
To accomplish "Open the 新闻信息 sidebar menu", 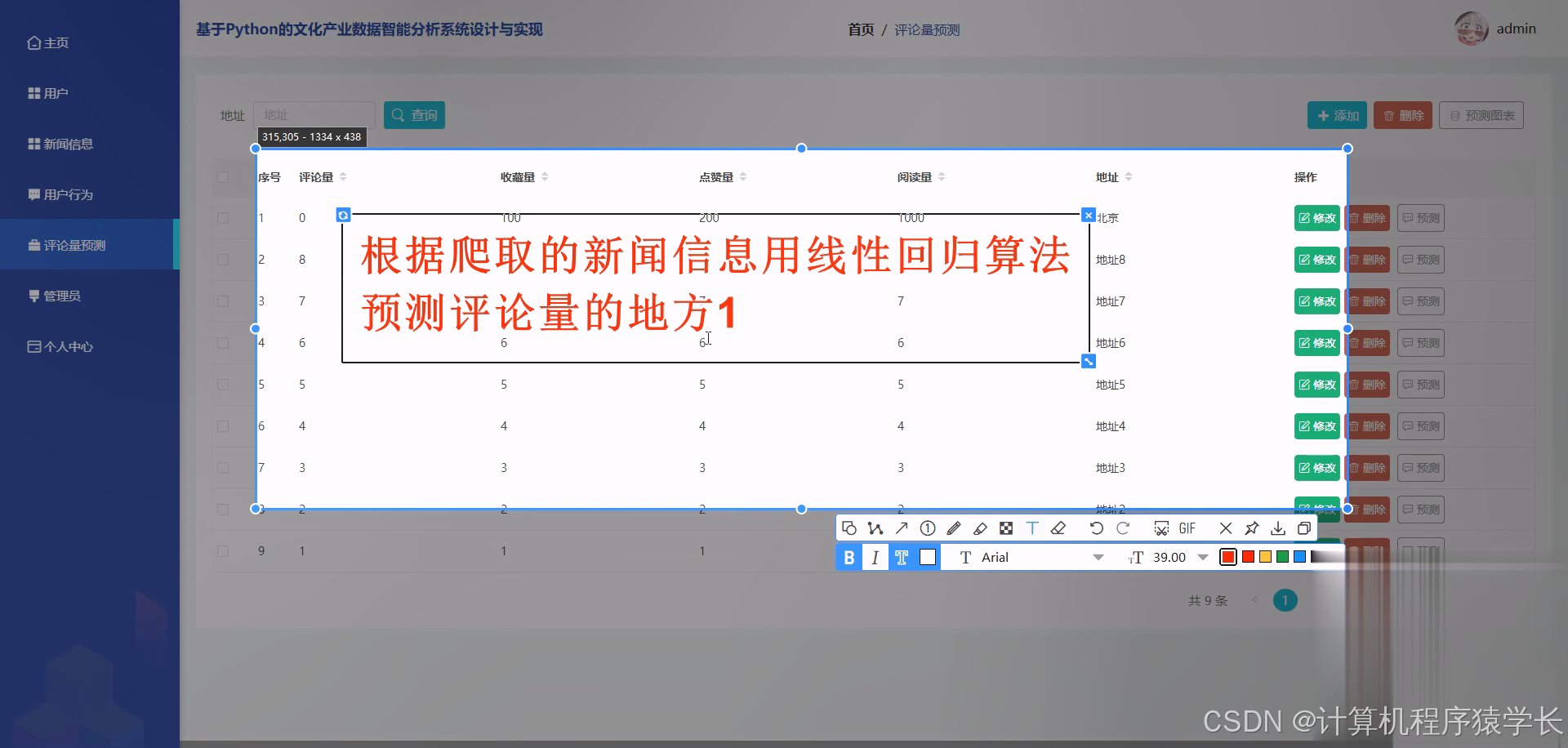I will (x=69, y=144).
